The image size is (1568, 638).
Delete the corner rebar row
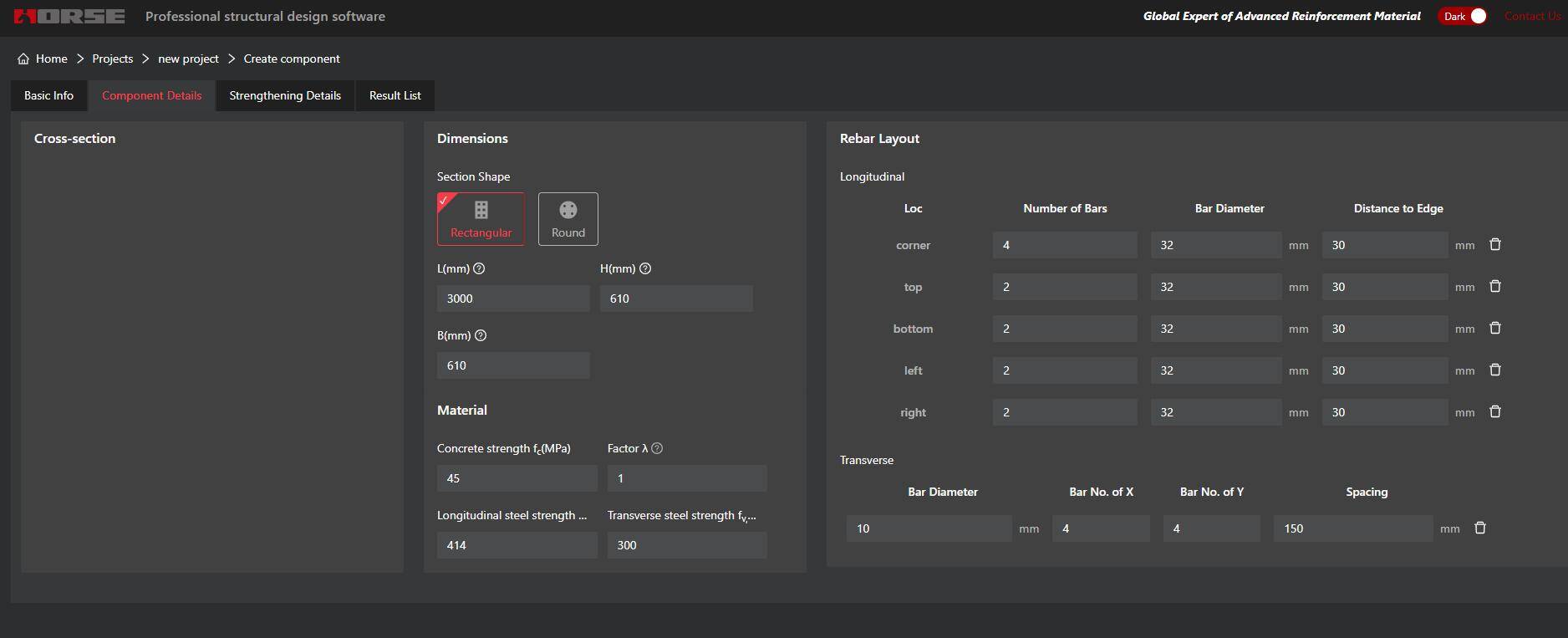click(1495, 245)
